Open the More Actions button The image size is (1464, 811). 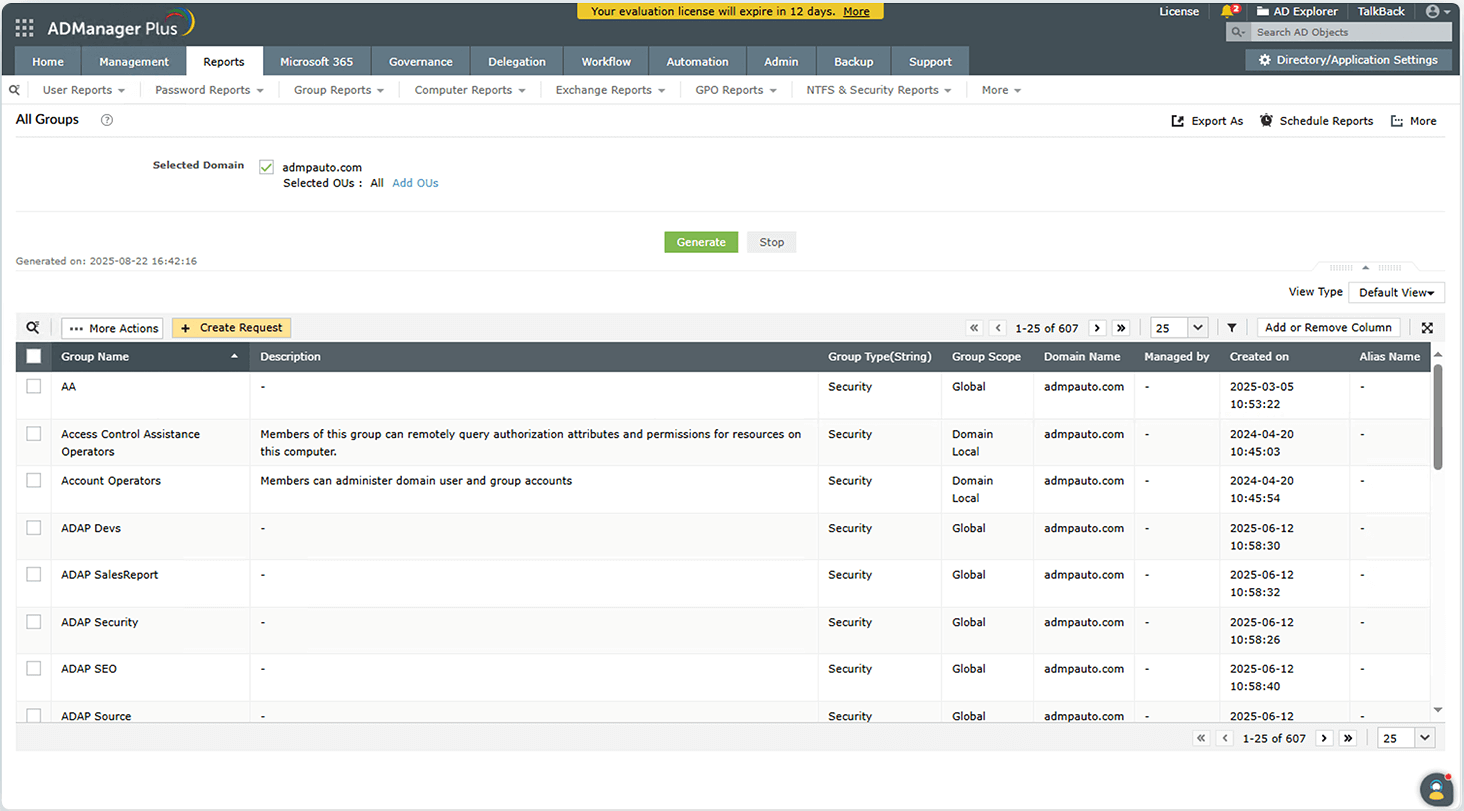pos(112,328)
